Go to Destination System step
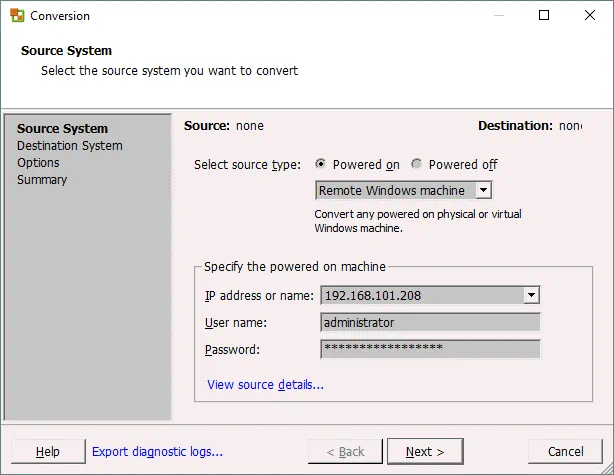 [69, 146]
